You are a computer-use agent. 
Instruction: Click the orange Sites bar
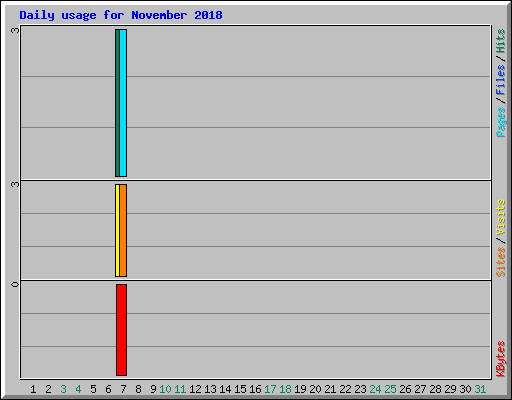pos(123,230)
